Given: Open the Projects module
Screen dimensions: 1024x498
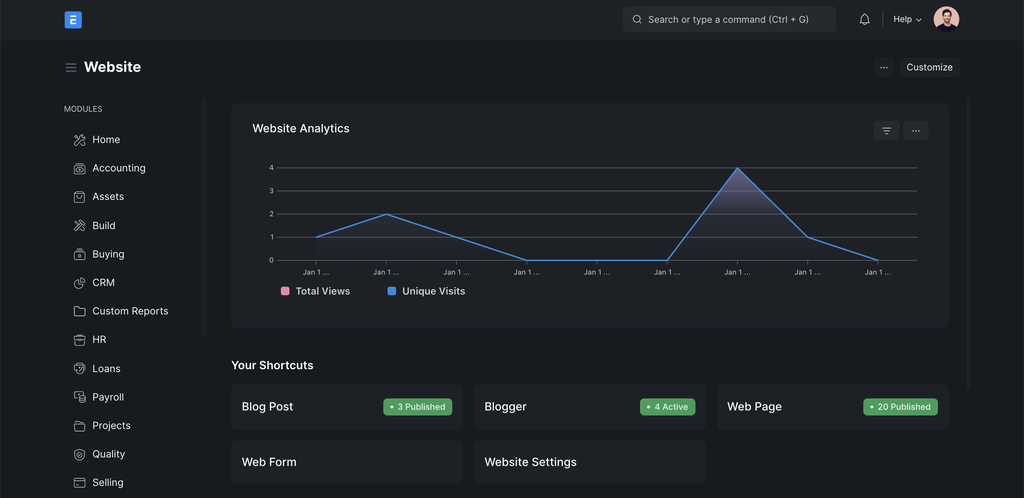Looking at the screenshot, I should 111,426.
